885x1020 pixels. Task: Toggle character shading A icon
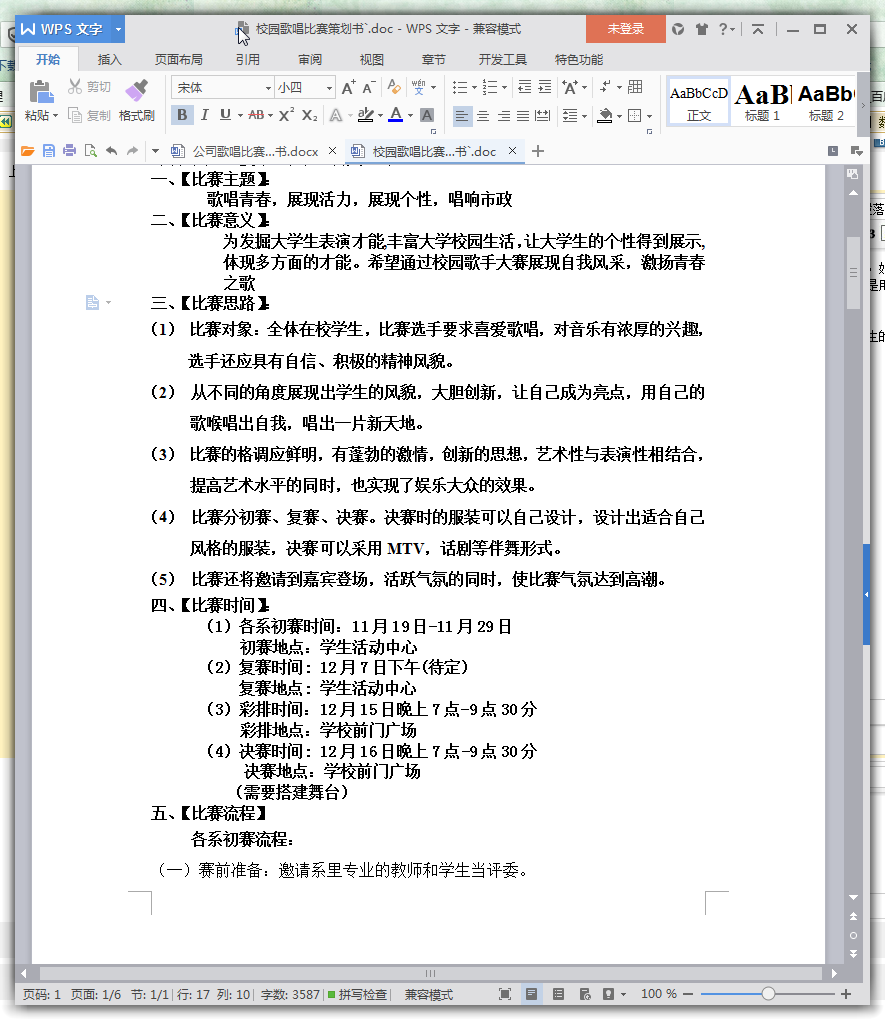click(x=427, y=115)
